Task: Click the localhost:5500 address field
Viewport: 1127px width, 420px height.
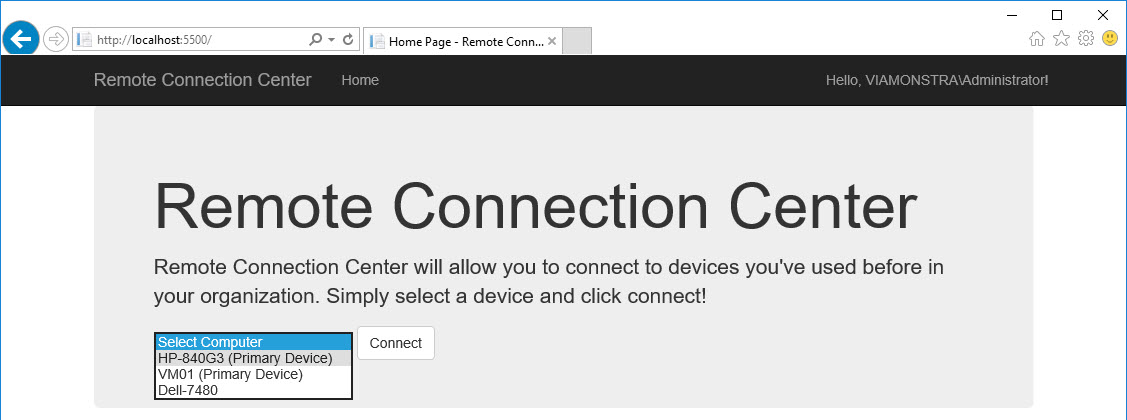Action: pos(190,40)
